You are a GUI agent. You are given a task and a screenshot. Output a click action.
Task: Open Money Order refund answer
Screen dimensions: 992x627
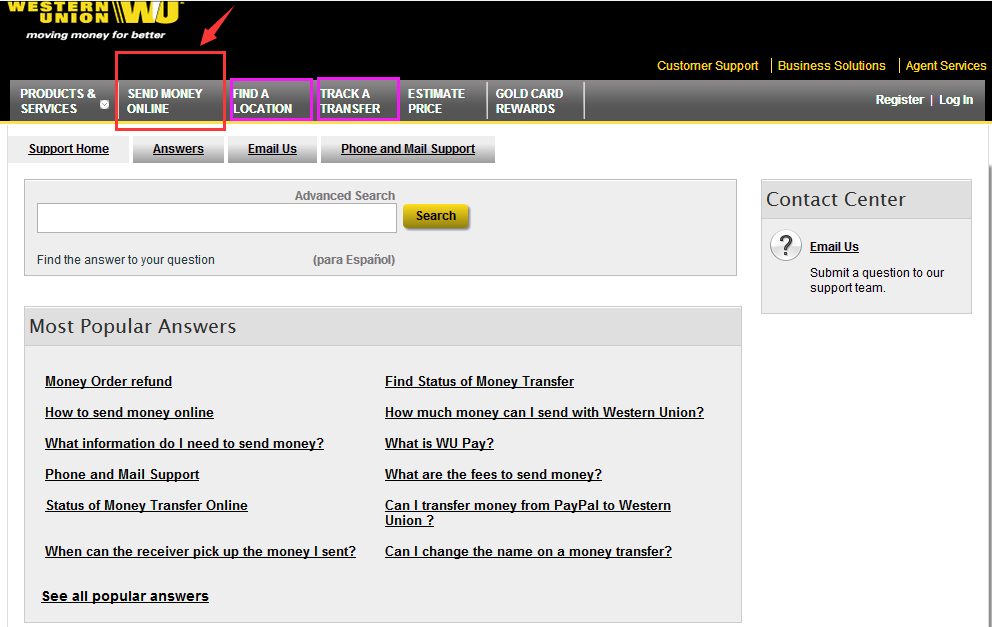click(108, 382)
